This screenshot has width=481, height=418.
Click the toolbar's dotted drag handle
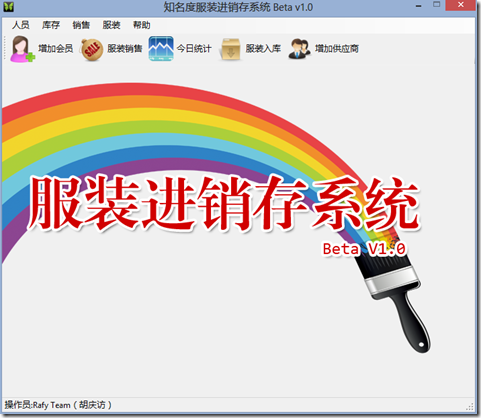pyautogui.click(x=5, y=48)
